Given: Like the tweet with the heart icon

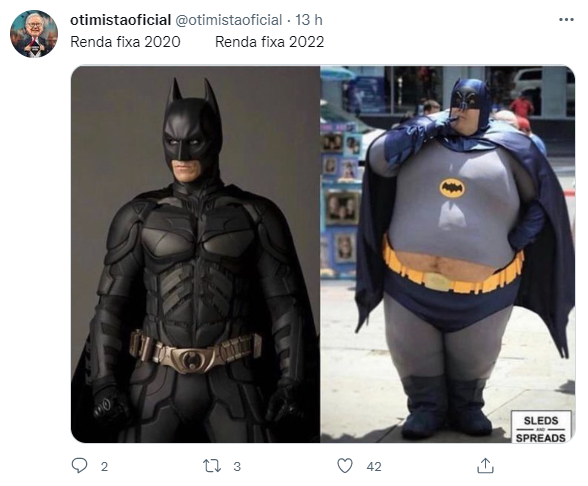Looking at the screenshot, I should [345, 466].
